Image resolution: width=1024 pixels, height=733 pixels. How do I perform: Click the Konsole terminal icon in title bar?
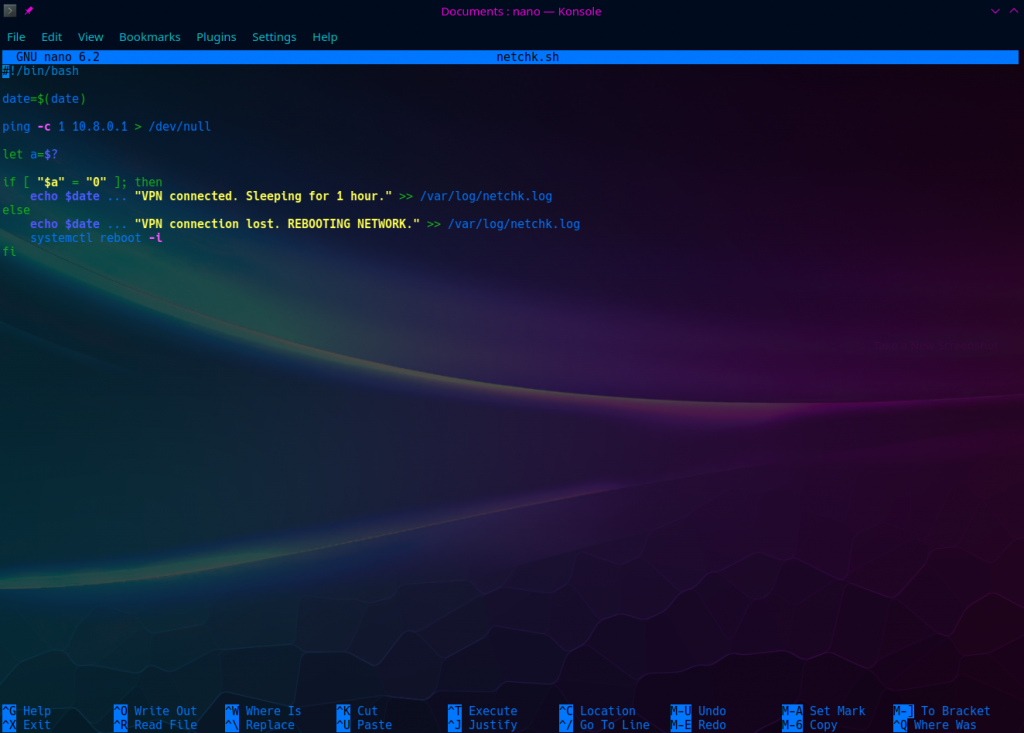point(10,10)
